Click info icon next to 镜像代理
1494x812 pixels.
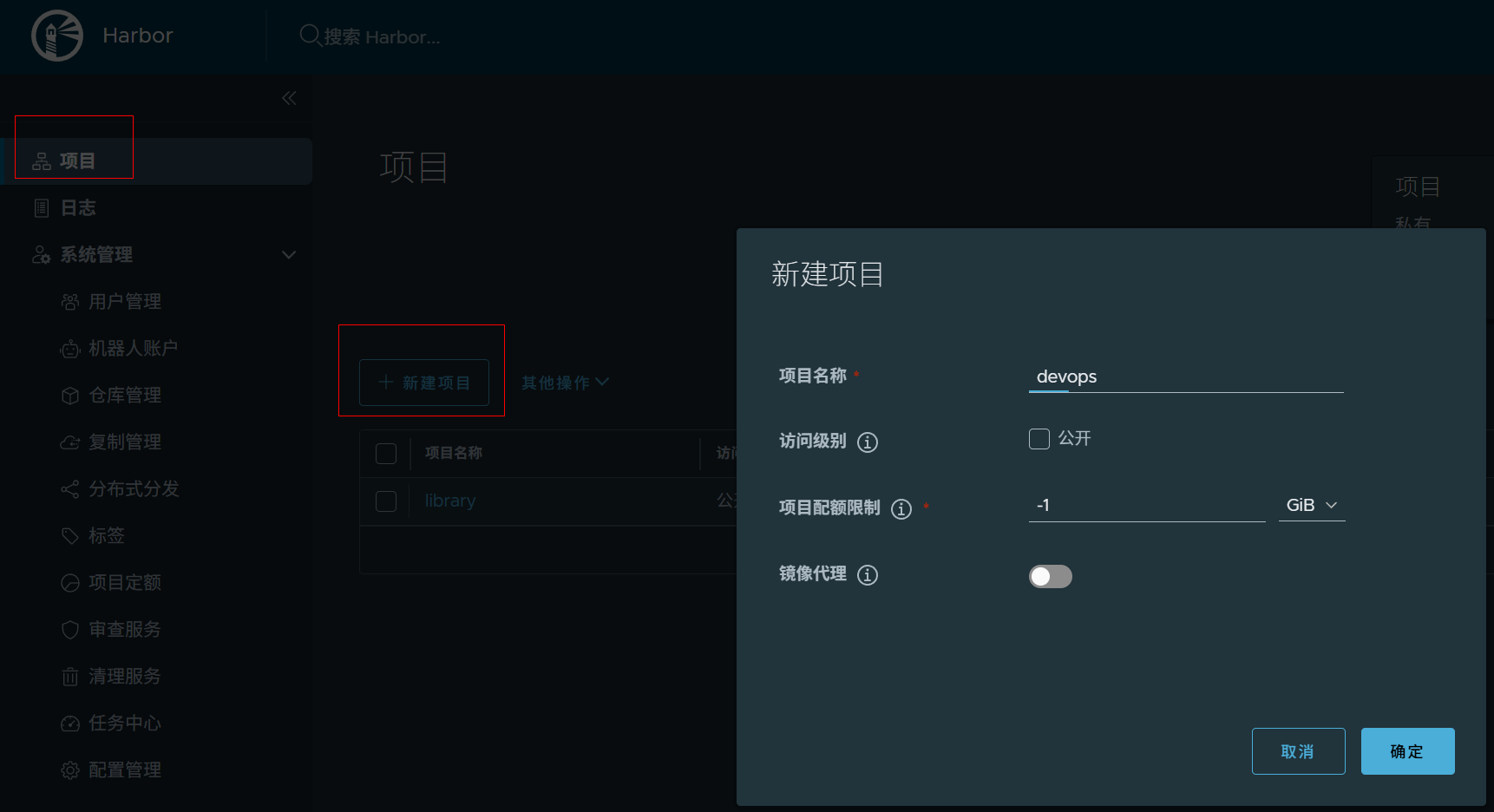click(x=867, y=575)
